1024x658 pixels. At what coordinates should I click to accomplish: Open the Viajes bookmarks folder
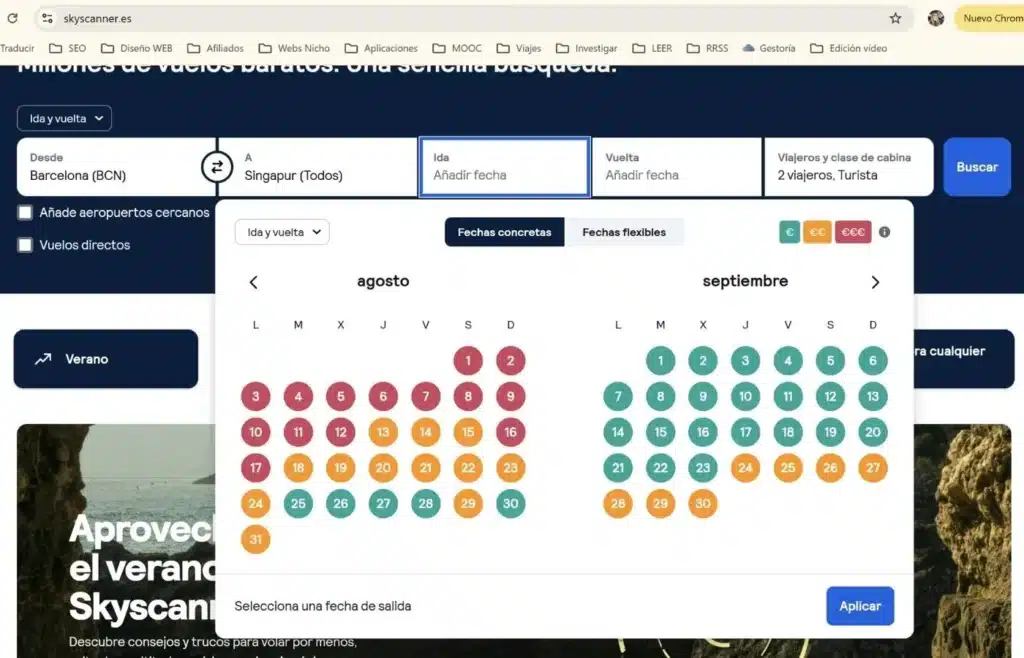(x=519, y=48)
